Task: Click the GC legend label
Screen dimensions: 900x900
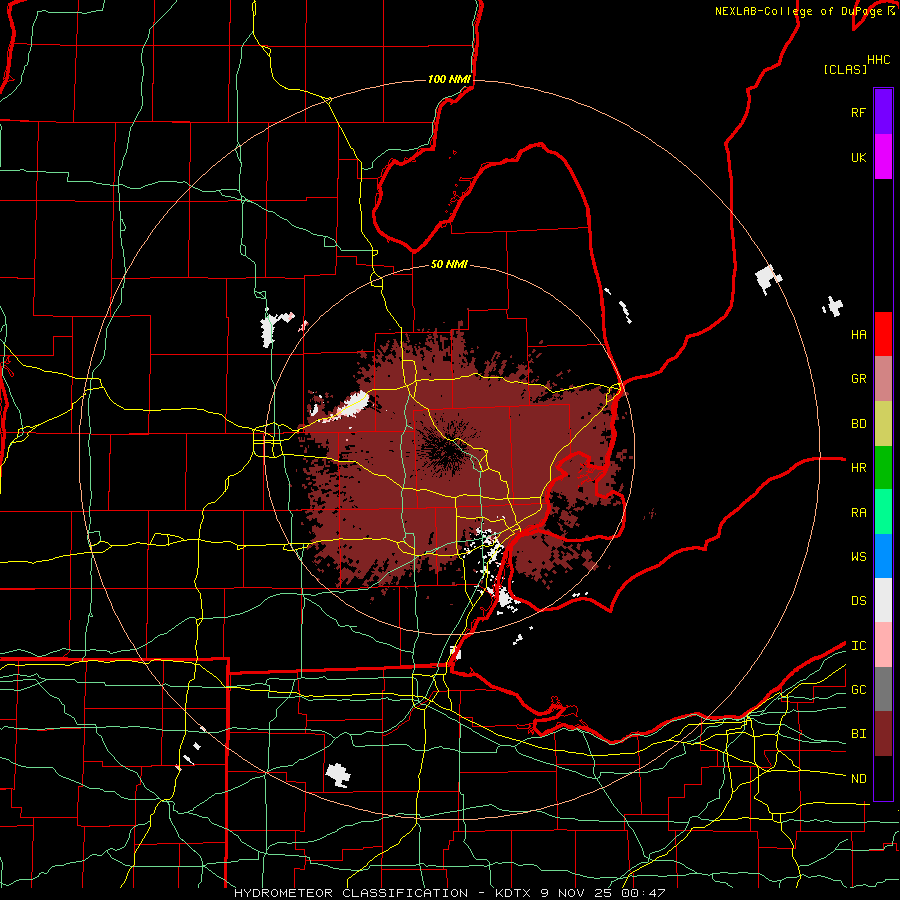Action: pos(858,690)
